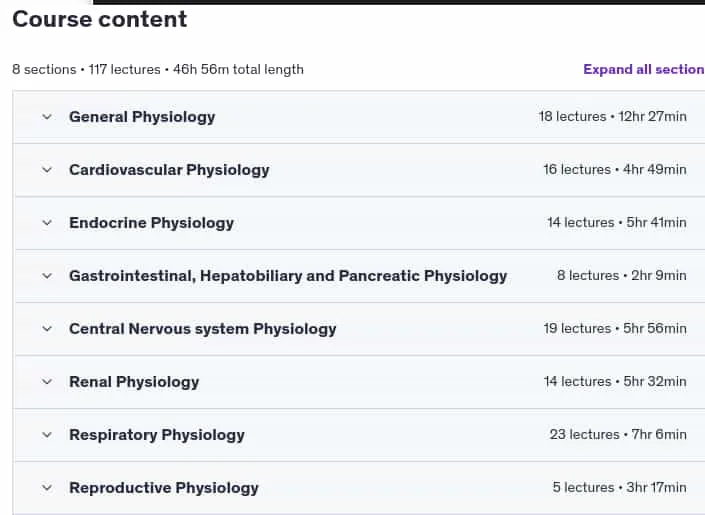Expand the Cardiovascular Physiology chevron
The height and width of the screenshot is (515, 705).
[x=47, y=170]
